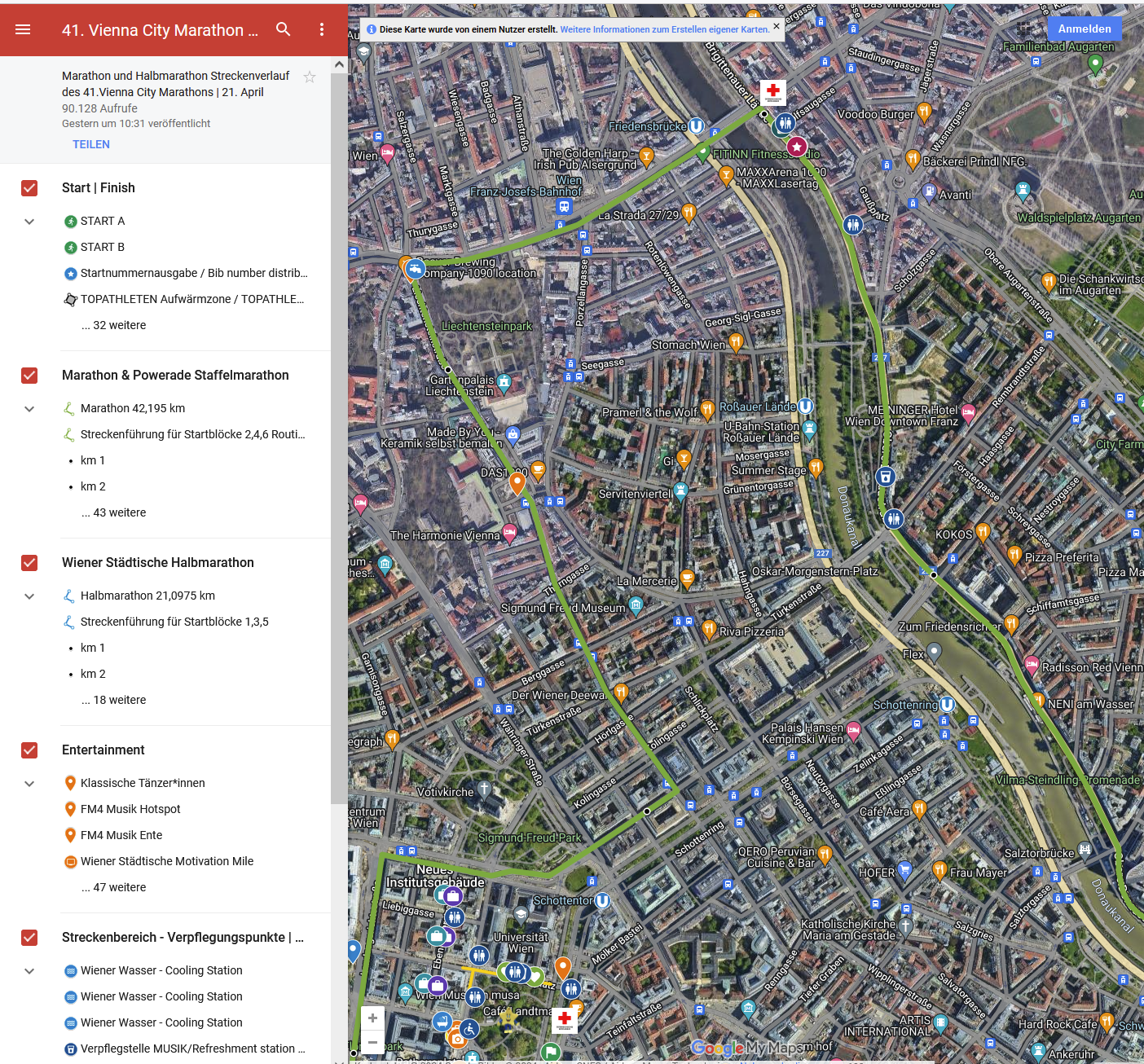Click the START A runner icon
Image resolution: width=1144 pixels, height=1064 pixels.
coord(71,222)
